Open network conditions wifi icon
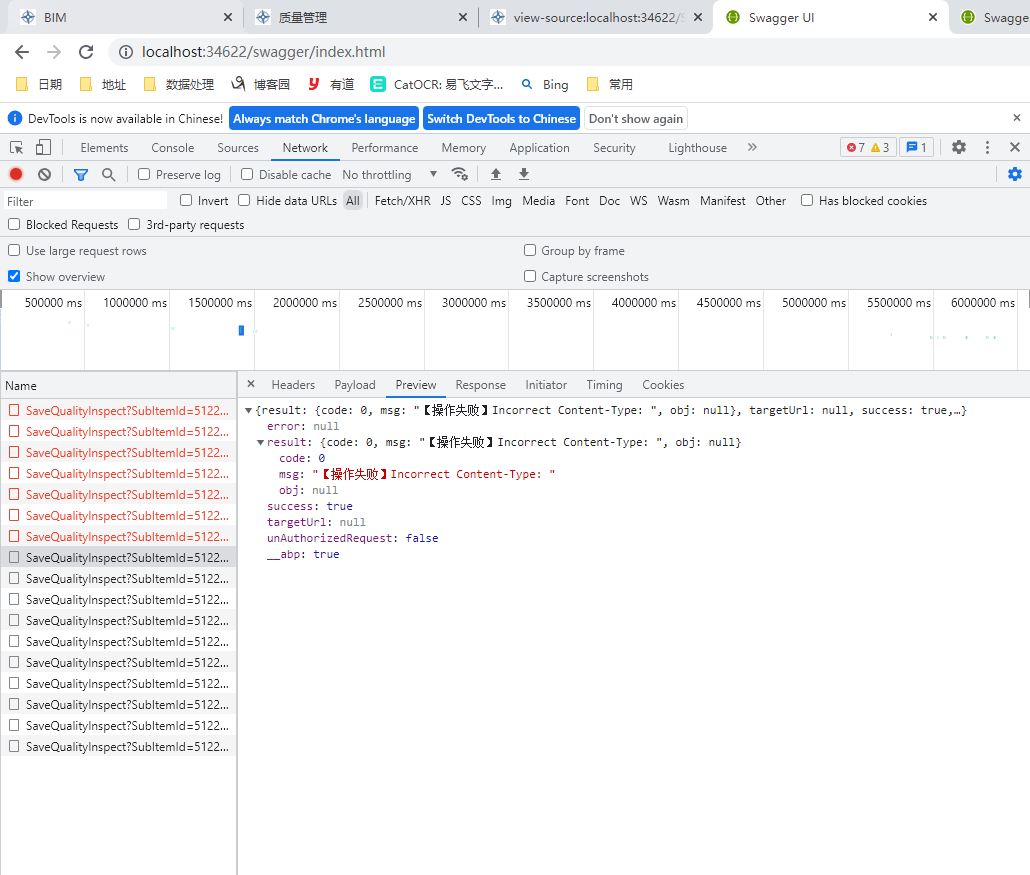 click(x=459, y=174)
